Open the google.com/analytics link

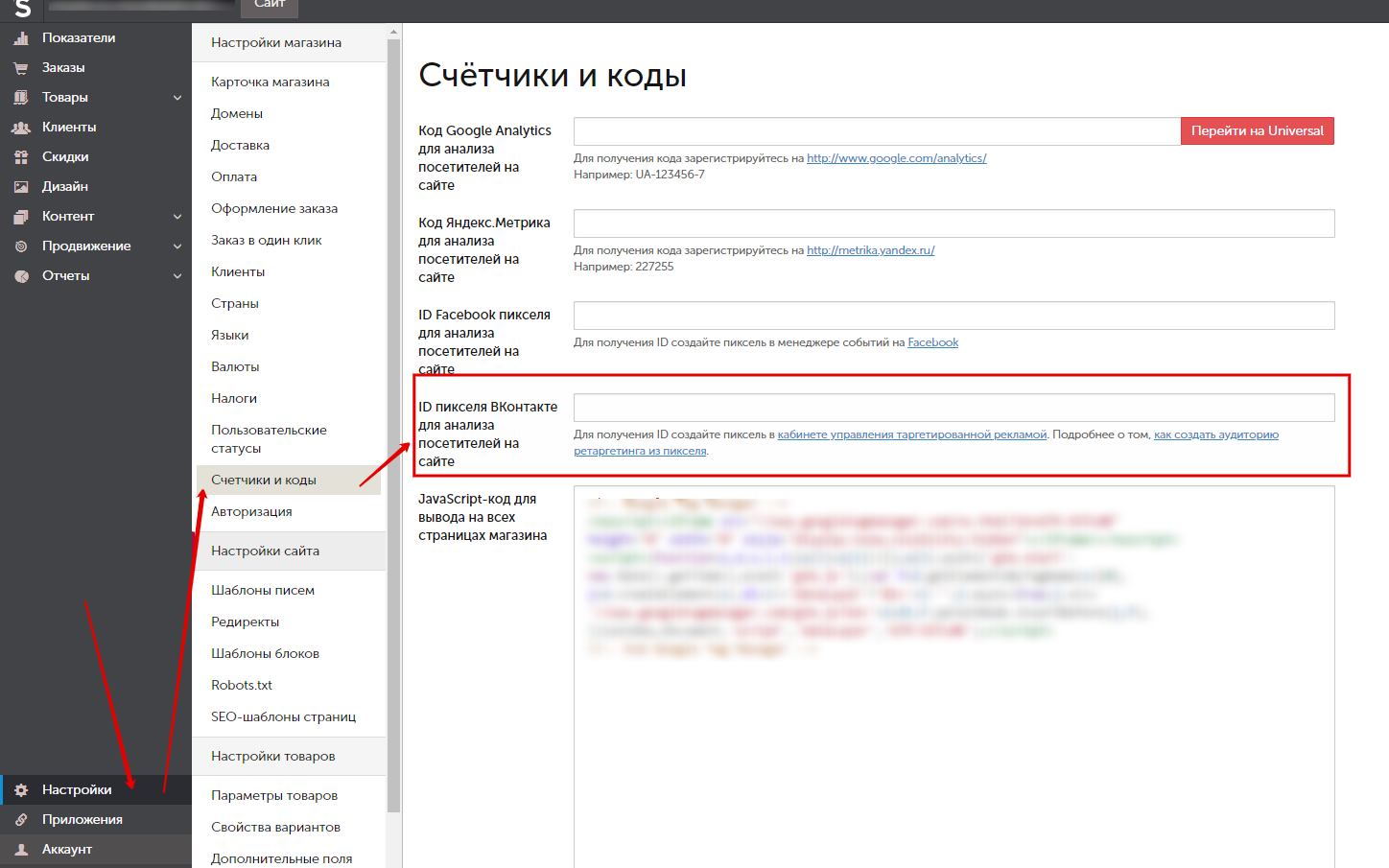pos(896,158)
